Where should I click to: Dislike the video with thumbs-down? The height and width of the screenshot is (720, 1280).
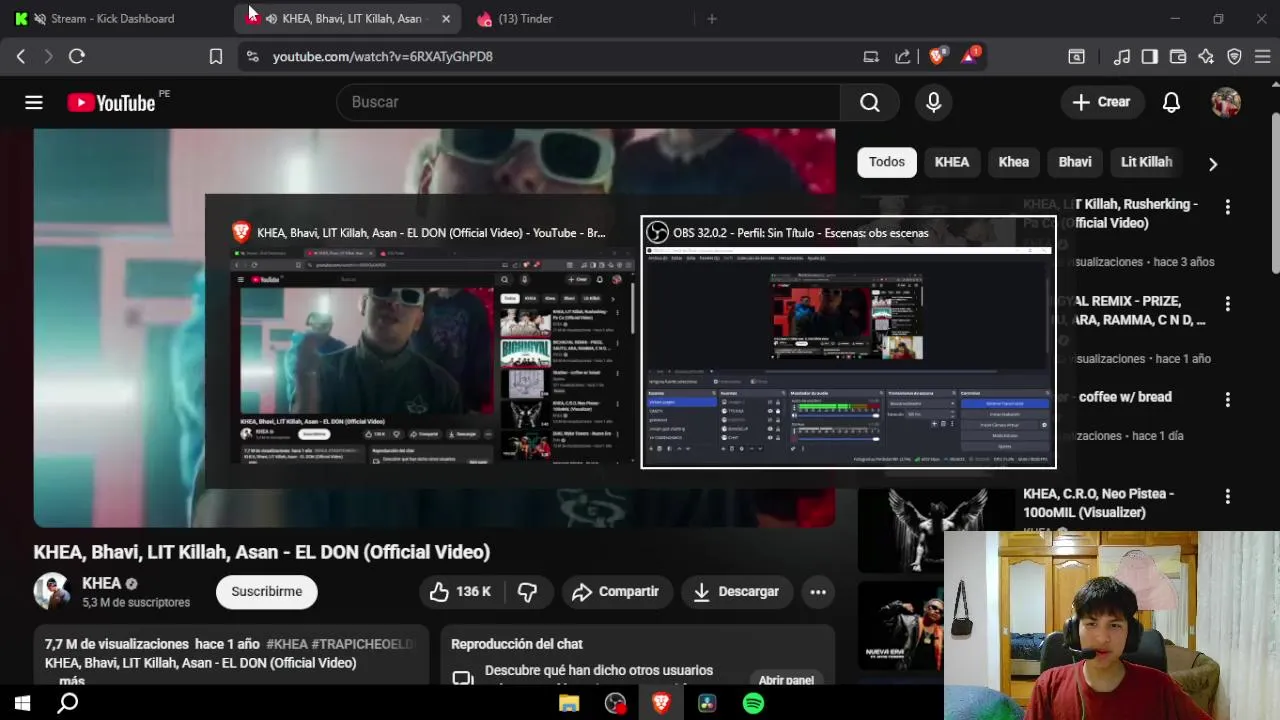click(x=528, y=592)
